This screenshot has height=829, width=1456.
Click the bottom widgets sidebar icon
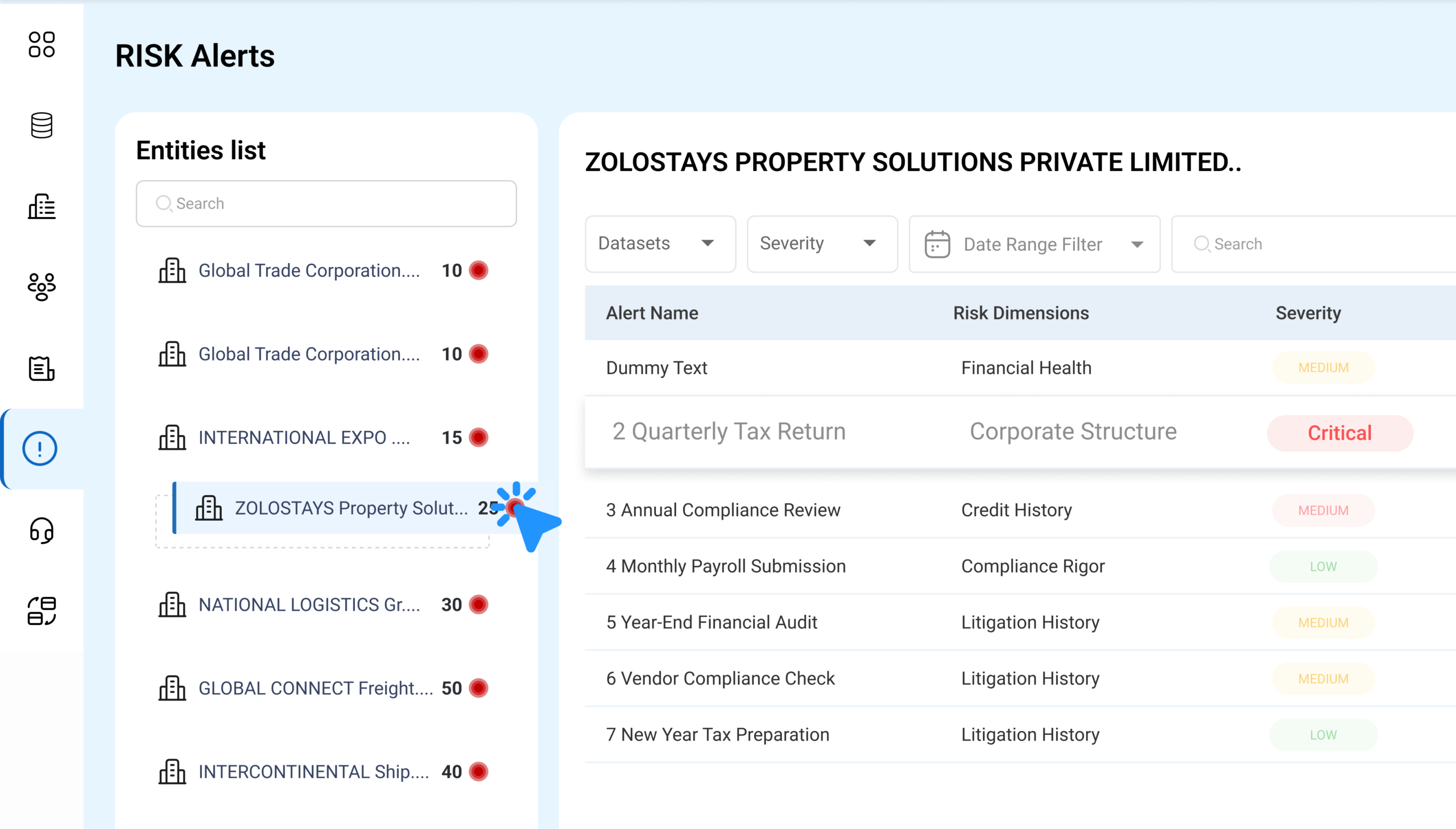pos(42,611)
